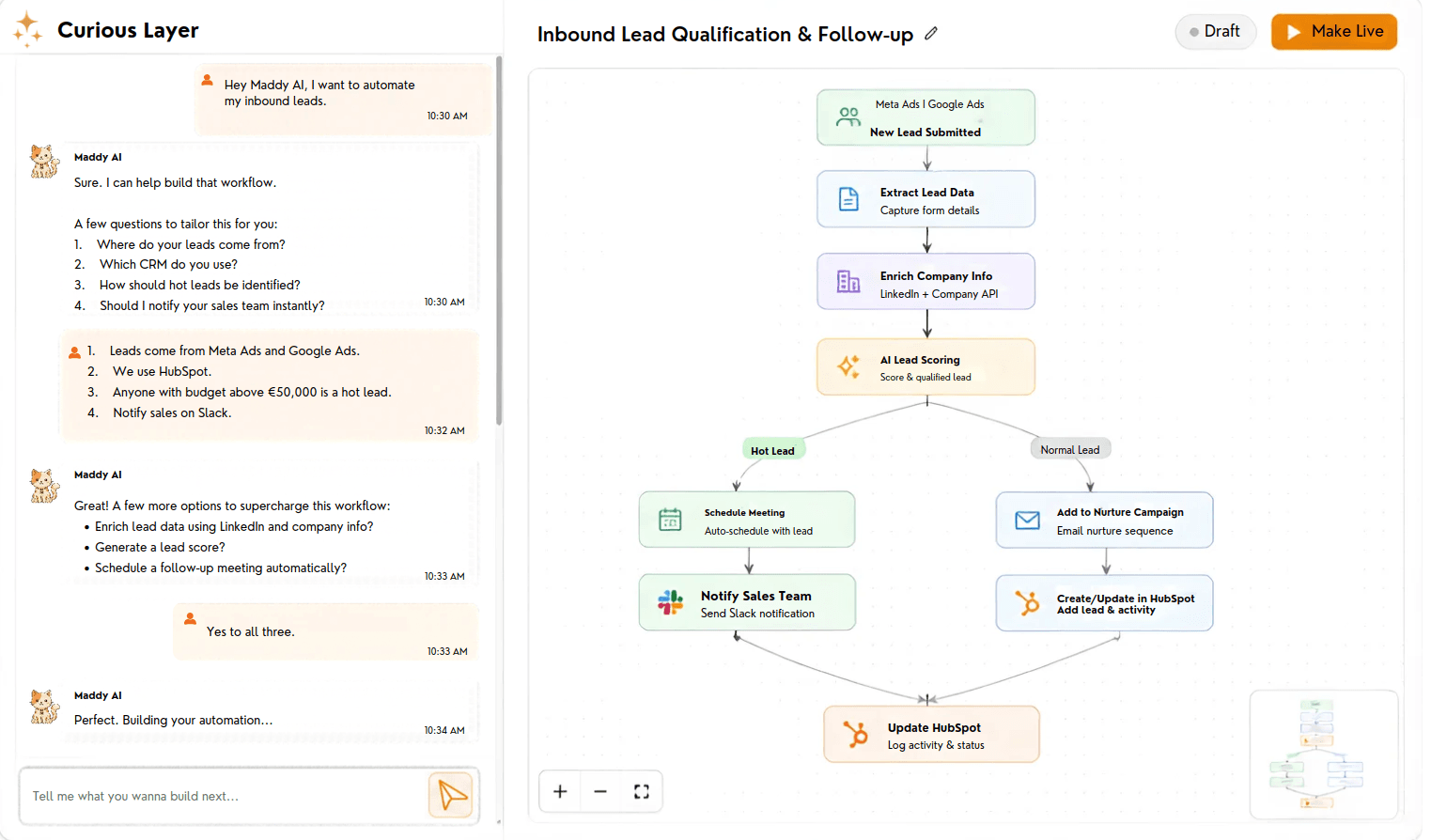Zoom in with the plus button
The width and height of the screenshot is (1431, 840).
(560, 791)
